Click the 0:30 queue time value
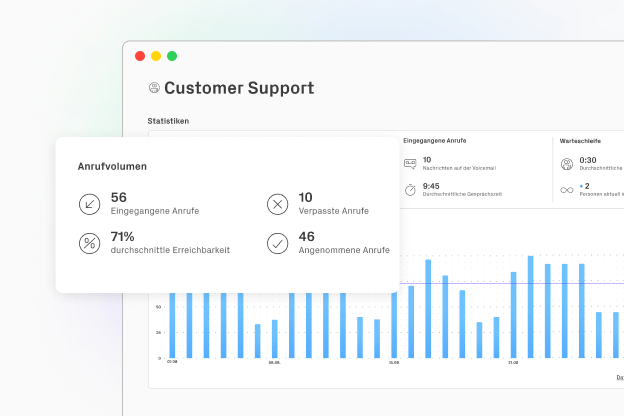The width and height of the screenshot is (624, 416). pyautogui.click(x=588, y=160)
